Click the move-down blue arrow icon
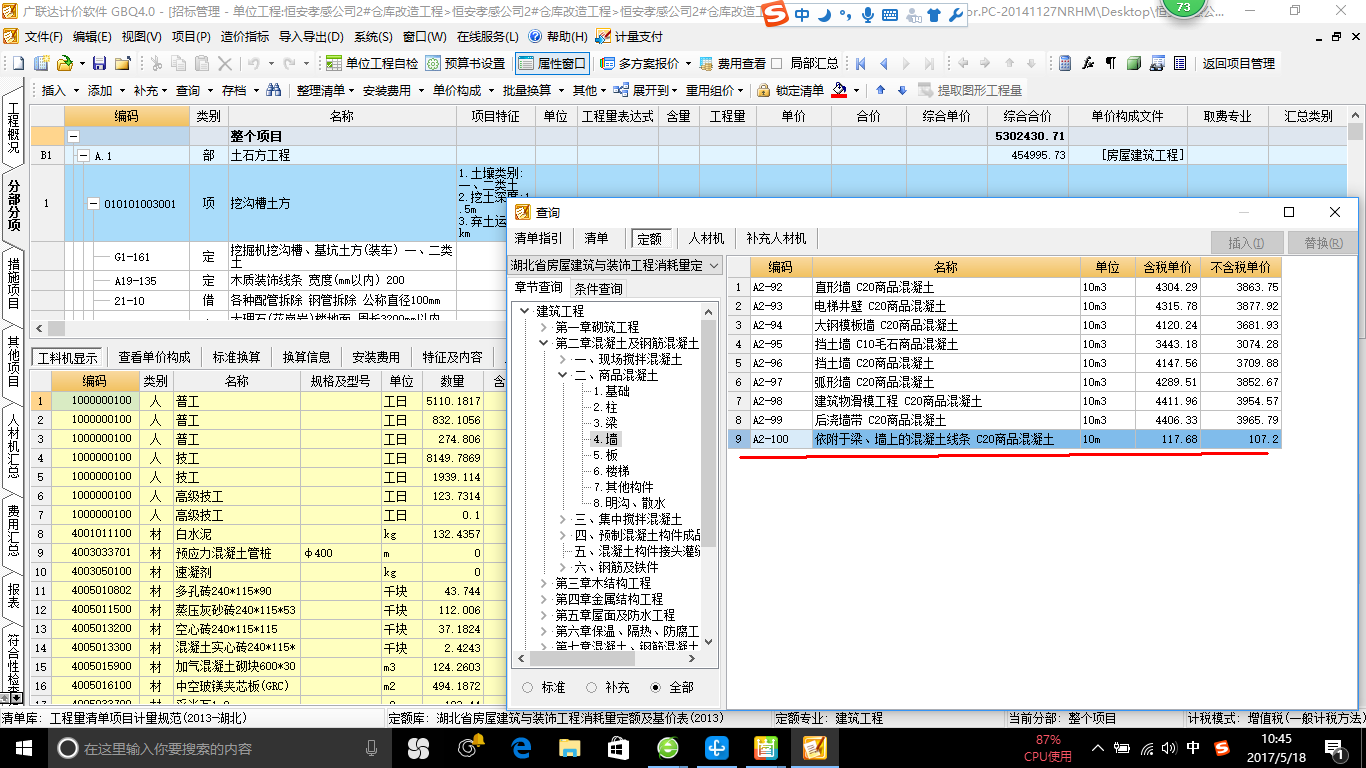1366x768 pixels. (x=902, y=90)
